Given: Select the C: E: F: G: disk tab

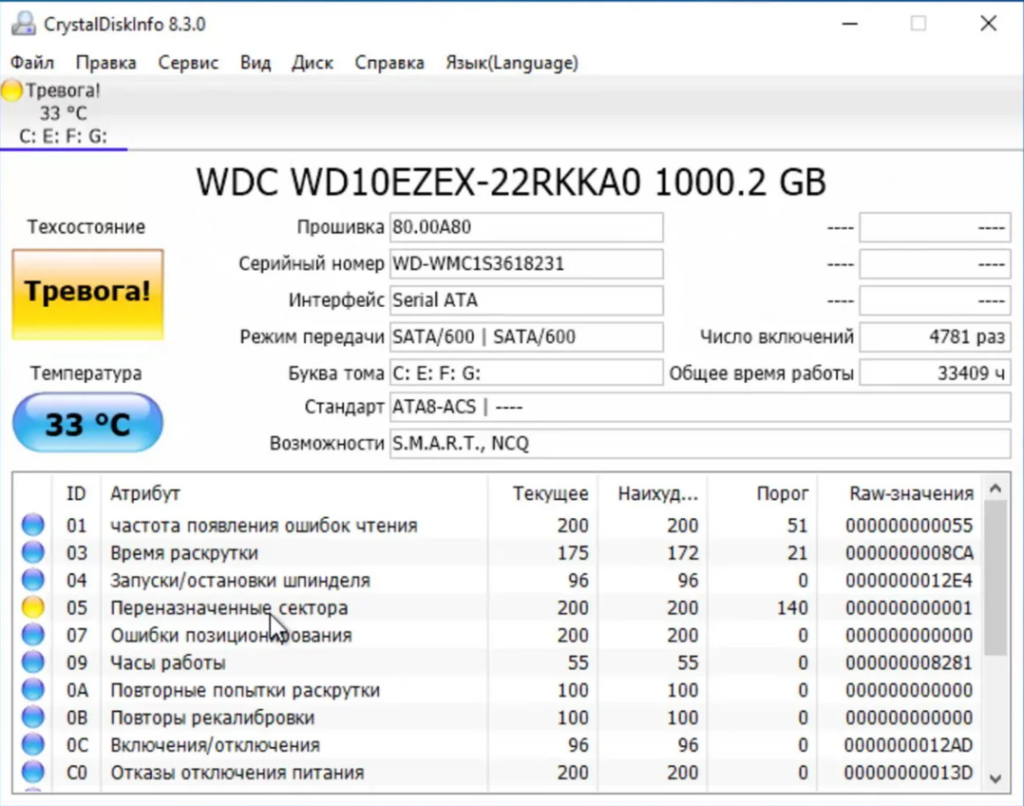Looking at the screenshot, I should click(63, 113).
